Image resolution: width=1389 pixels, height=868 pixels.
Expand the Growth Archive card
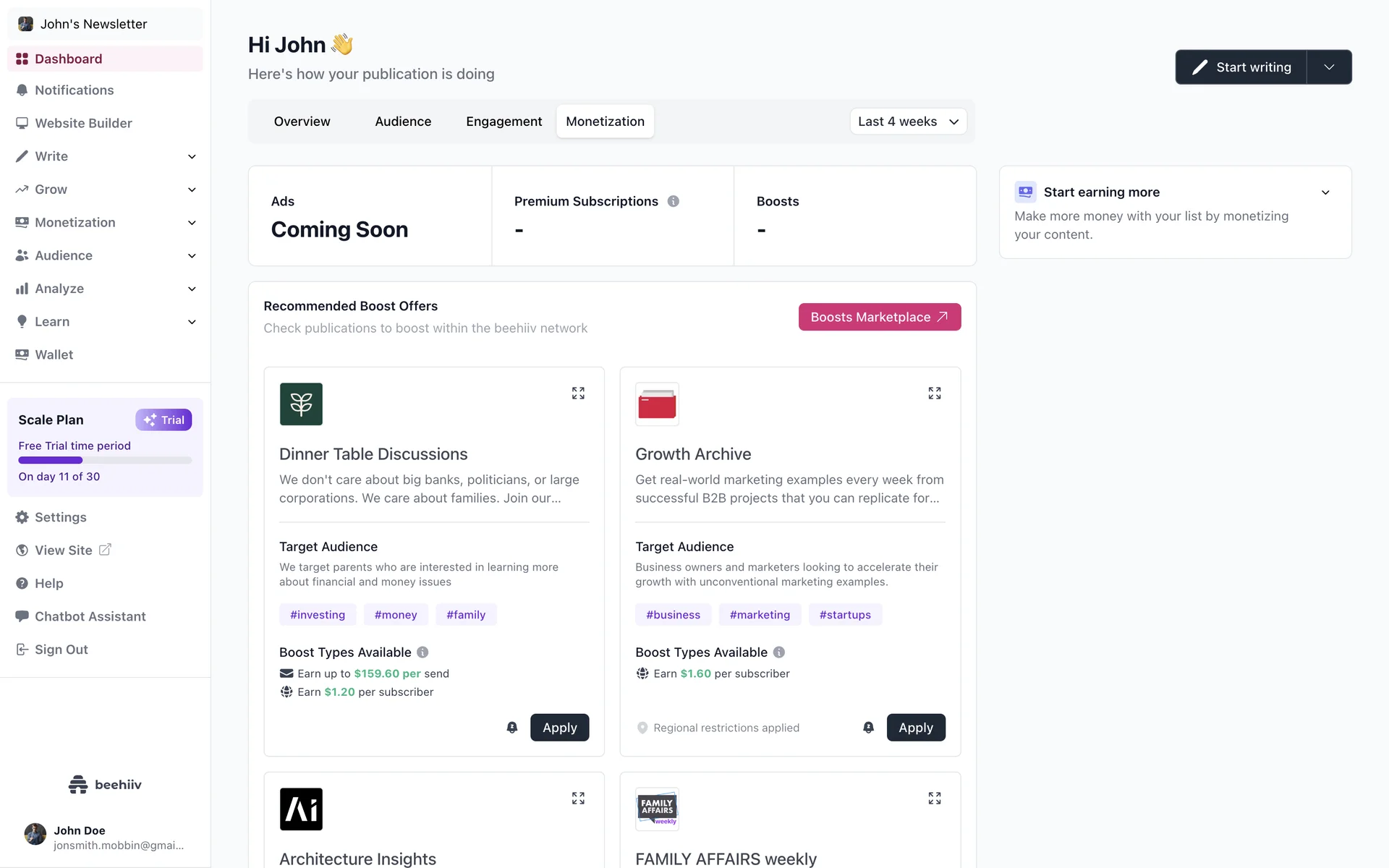click(x=934, y=393)
